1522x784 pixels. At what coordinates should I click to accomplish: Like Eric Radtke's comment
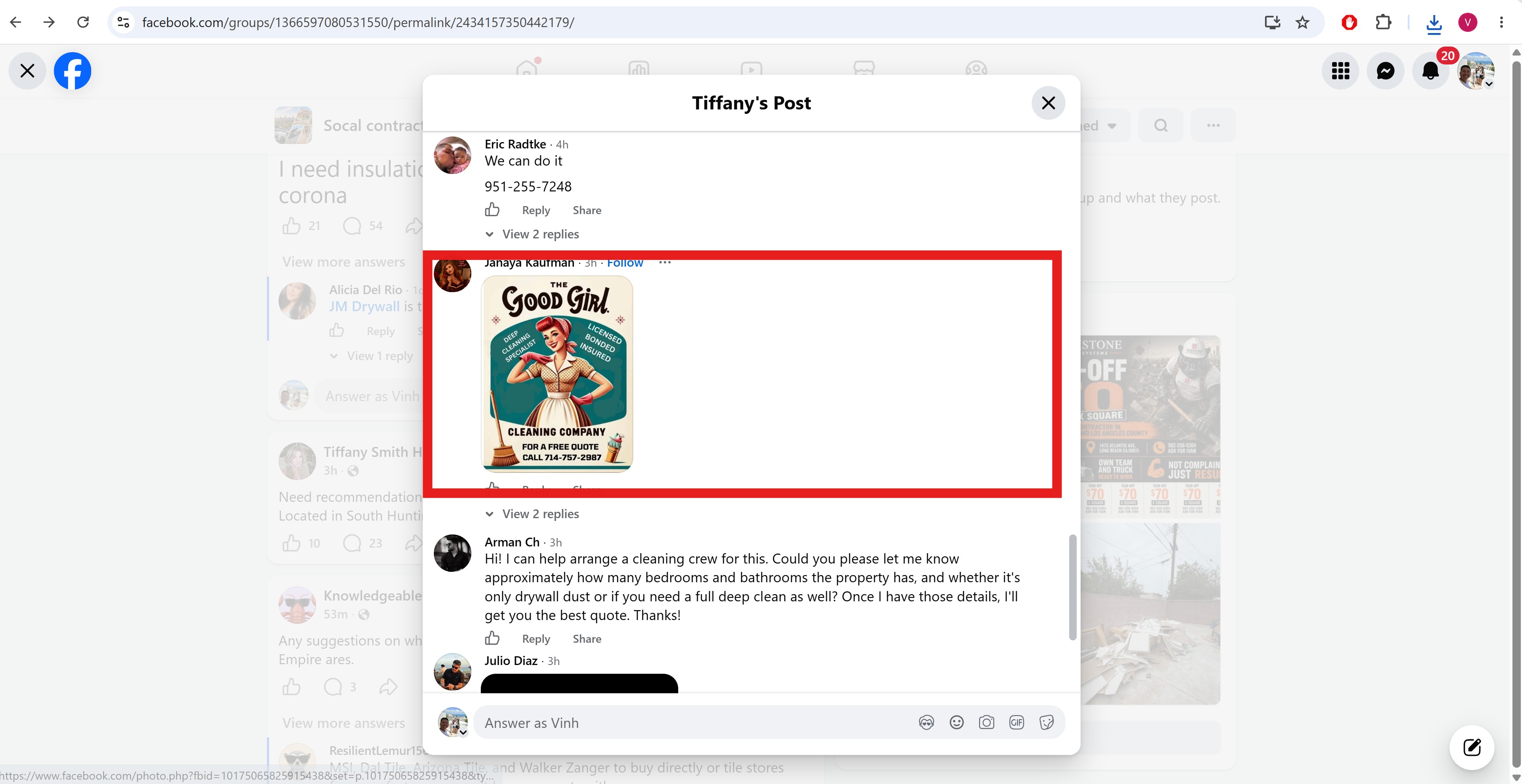[x=492, y=210]
